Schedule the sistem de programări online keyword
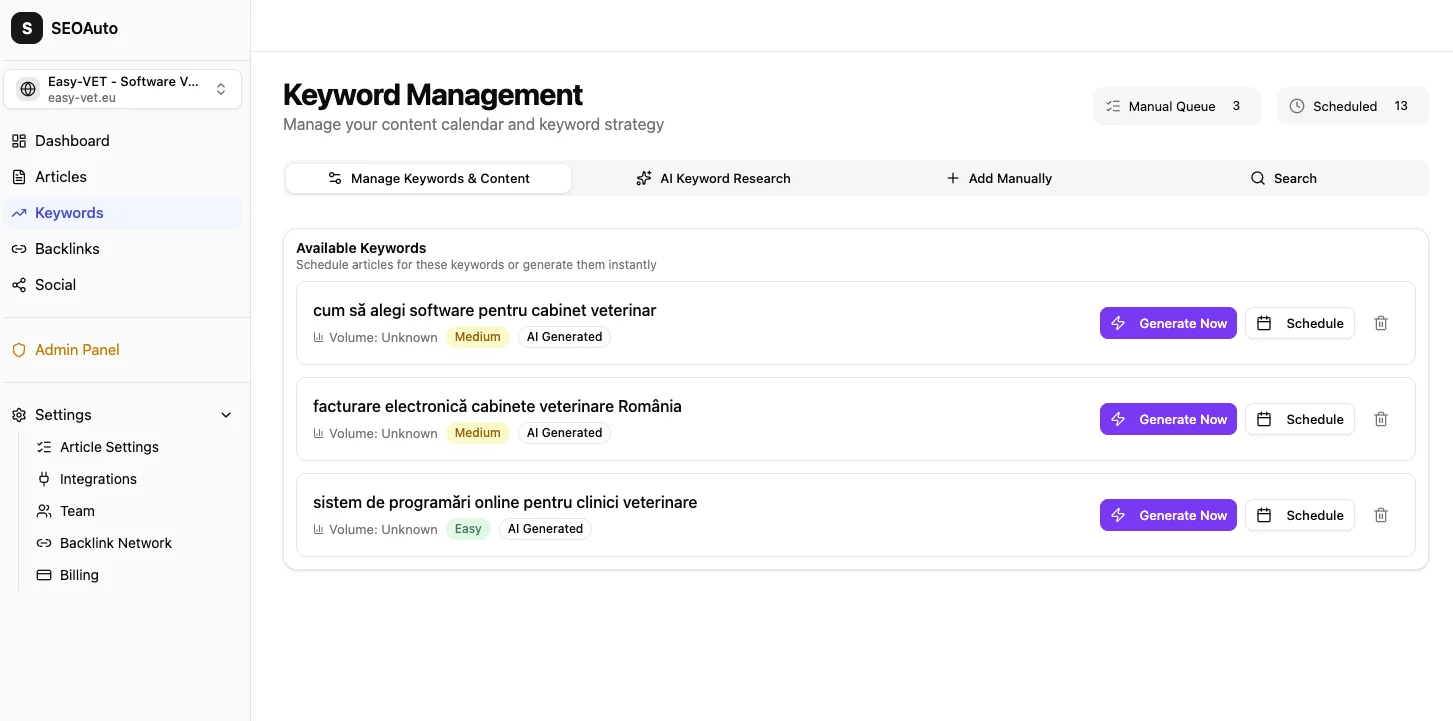Screen dimensions: 1453x721 click(x=1300, y=515)
